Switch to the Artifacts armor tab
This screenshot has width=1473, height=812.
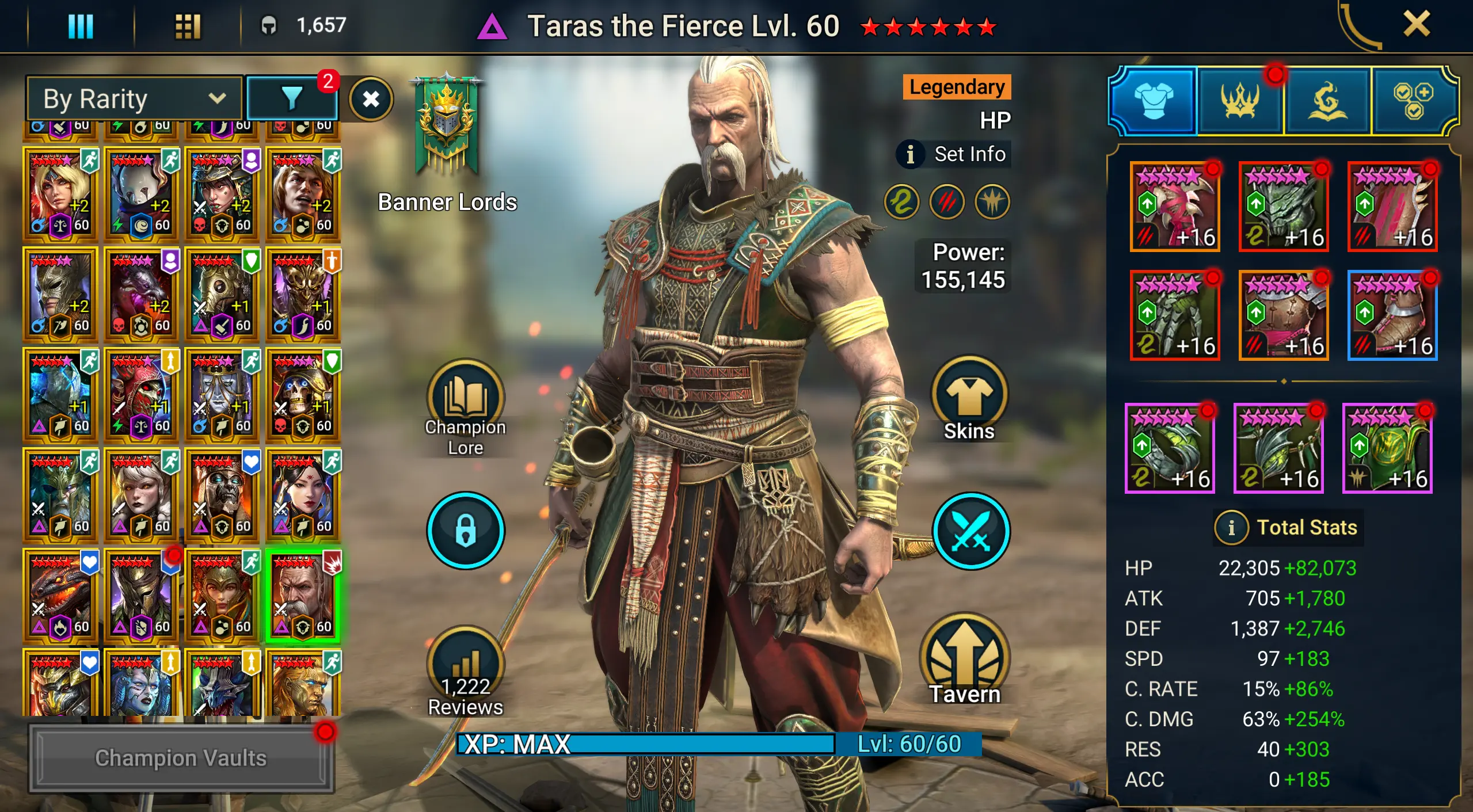click(x=1154, y=100)
